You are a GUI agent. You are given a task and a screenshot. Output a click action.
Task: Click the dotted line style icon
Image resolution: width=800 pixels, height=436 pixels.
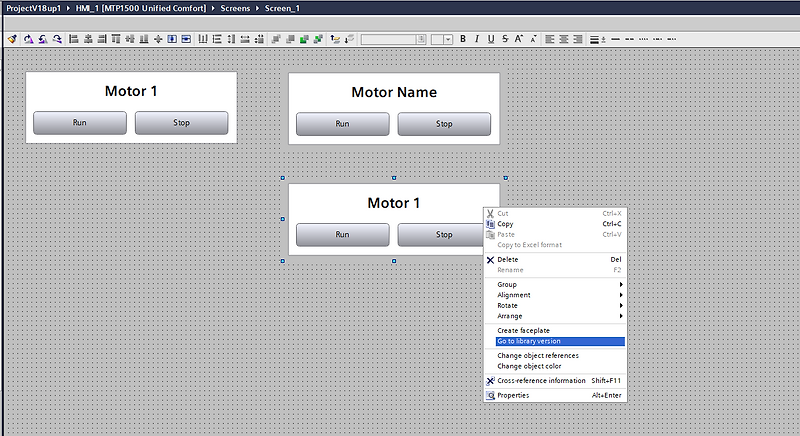[x=644, y=39]
